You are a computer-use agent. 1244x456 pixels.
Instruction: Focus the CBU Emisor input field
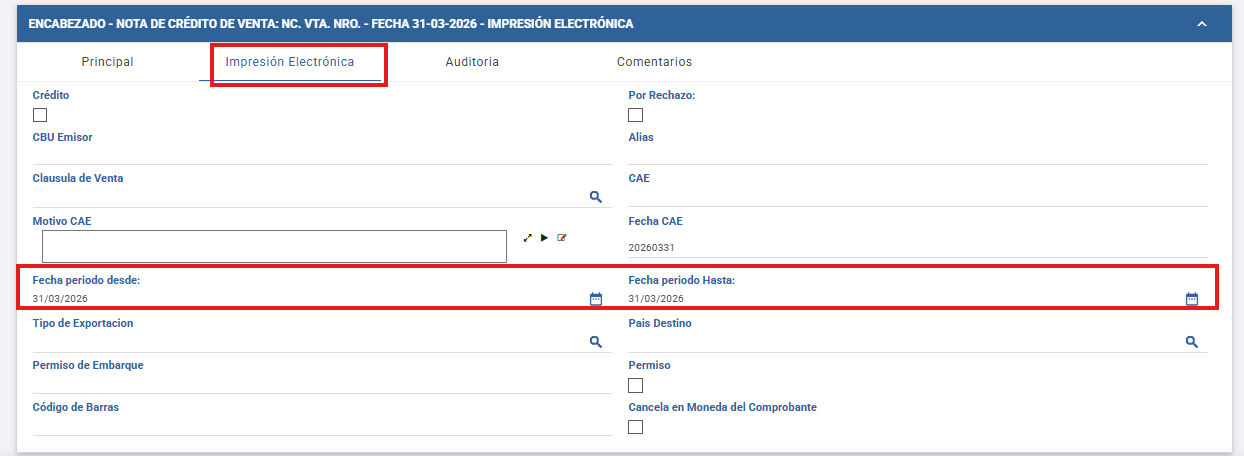[x=322, y=155]
